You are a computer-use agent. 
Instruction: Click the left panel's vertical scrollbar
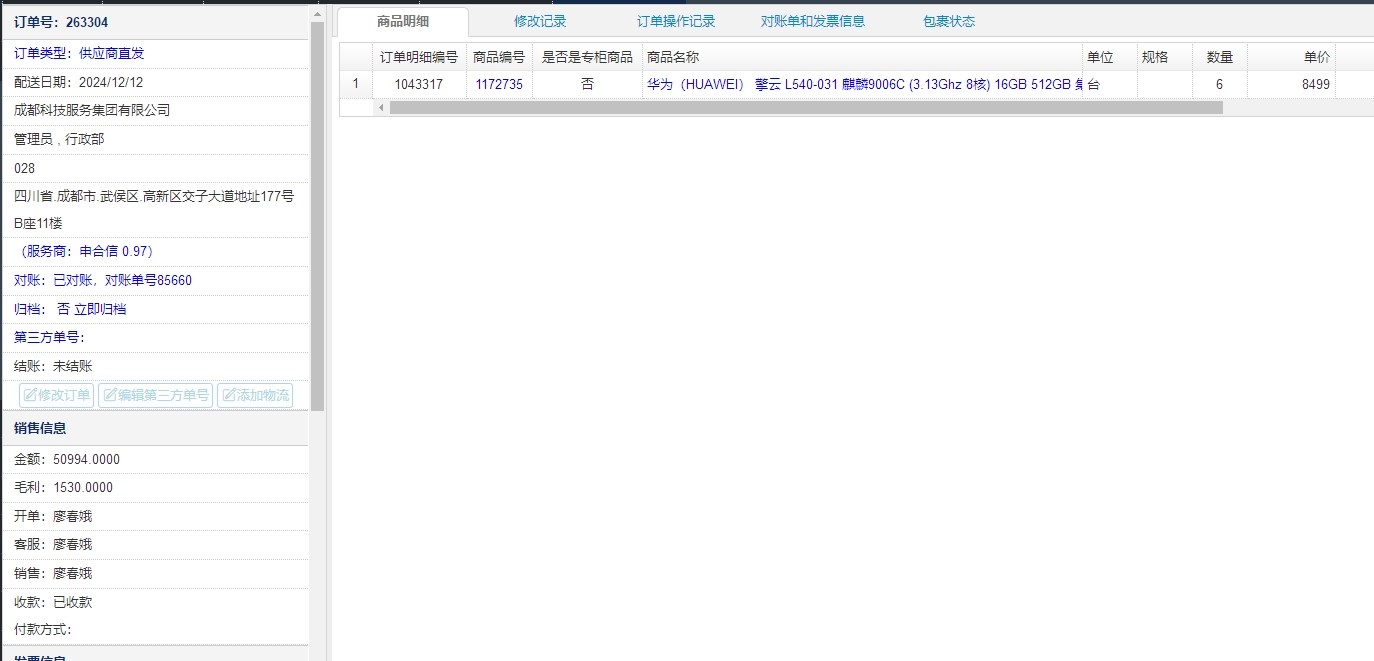click(x=318, y=216)
